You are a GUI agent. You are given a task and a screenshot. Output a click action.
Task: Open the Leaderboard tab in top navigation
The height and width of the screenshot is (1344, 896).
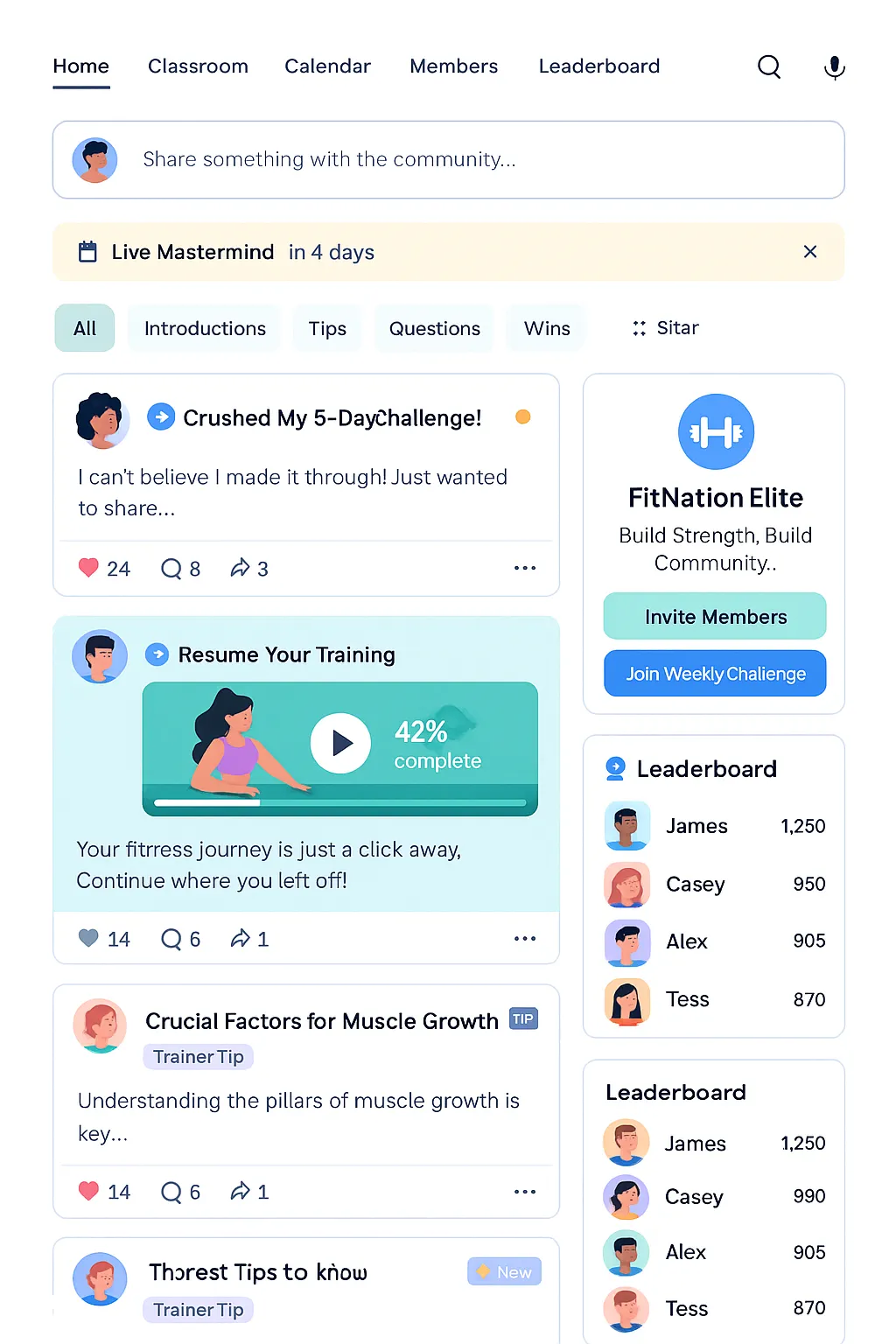(599, 66)
